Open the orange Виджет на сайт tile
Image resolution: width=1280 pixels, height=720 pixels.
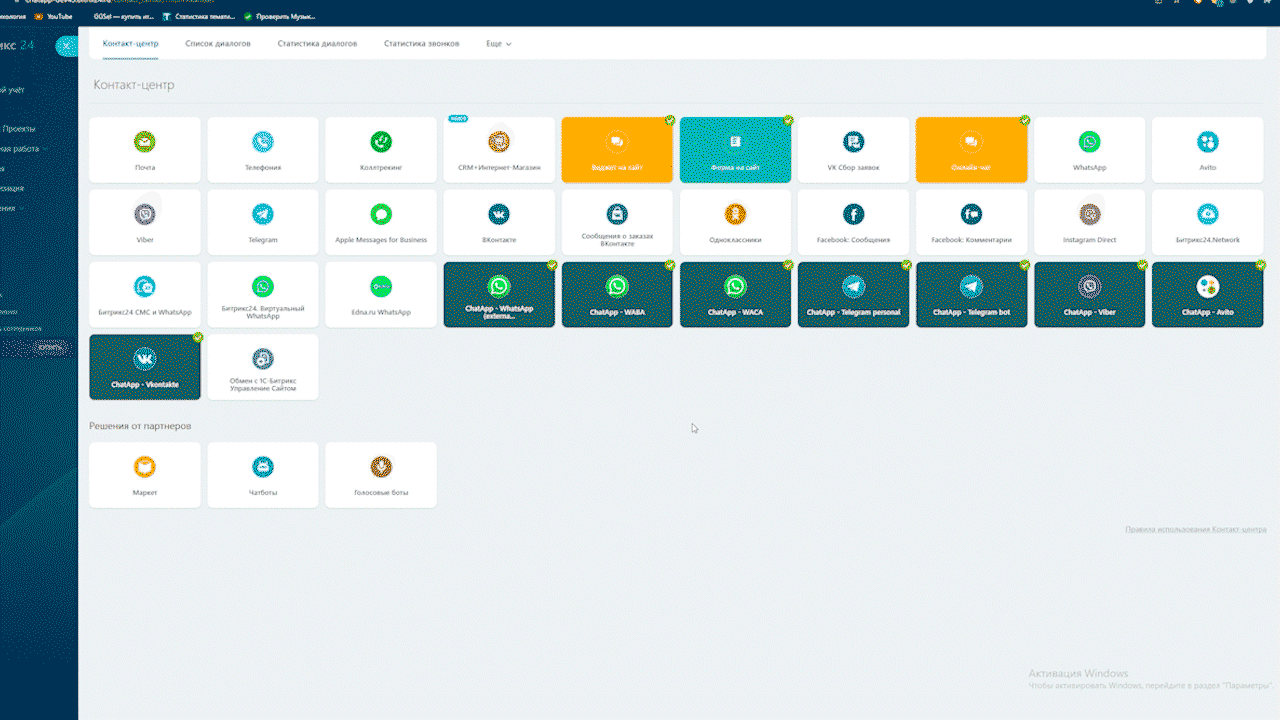[617, 150]
